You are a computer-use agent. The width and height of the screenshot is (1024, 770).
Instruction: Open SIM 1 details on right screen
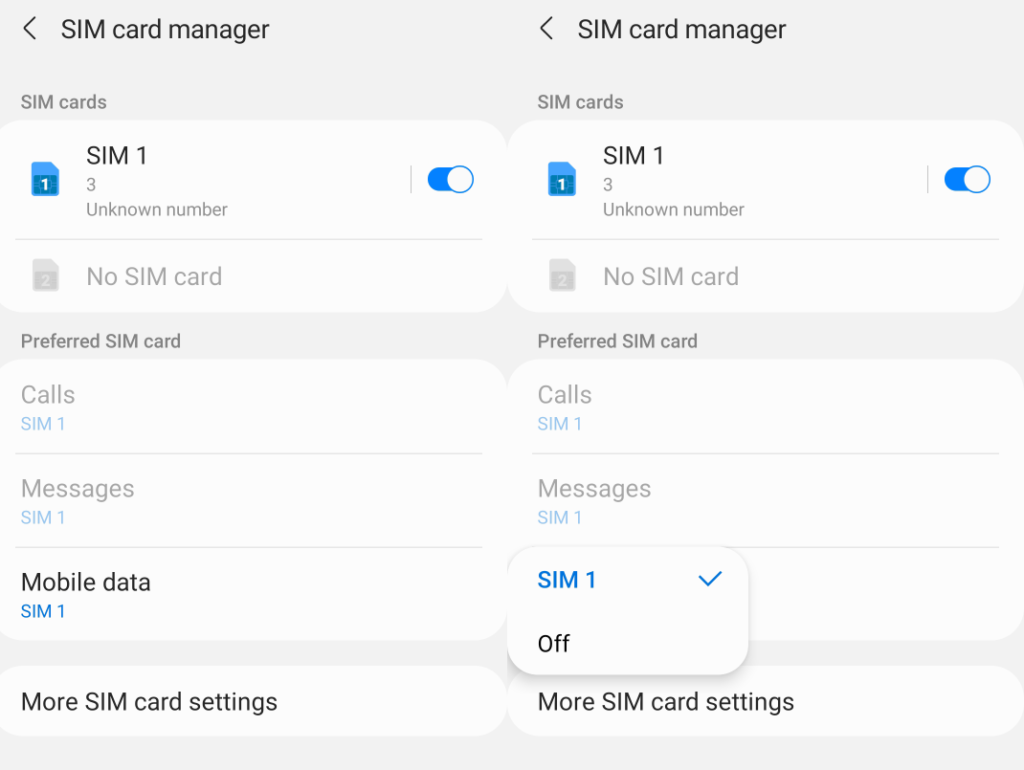tap(718, 180)
